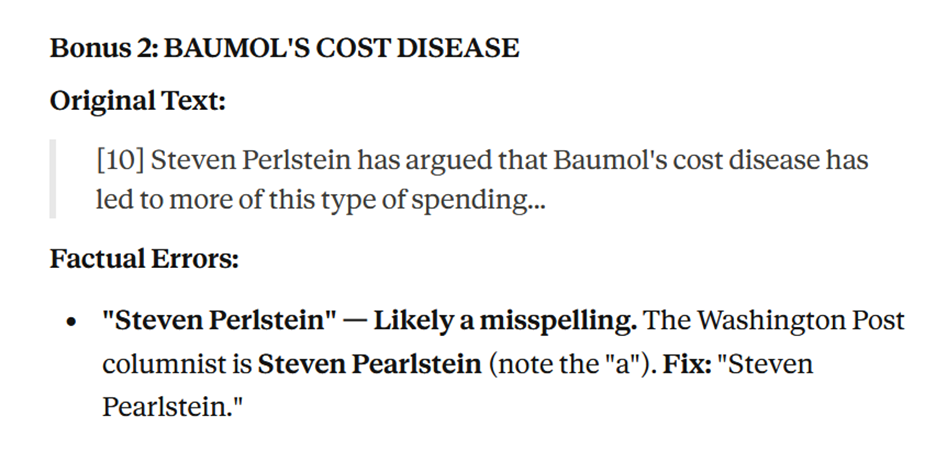Click the bold name "Steven Pearlstein"
936x461 pixels.
click(x=370, y=362)
